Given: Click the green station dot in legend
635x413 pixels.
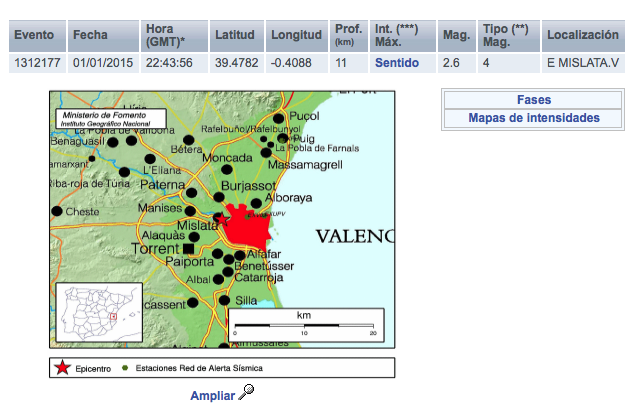Looking at the screenshot, I should pos(125,368).
